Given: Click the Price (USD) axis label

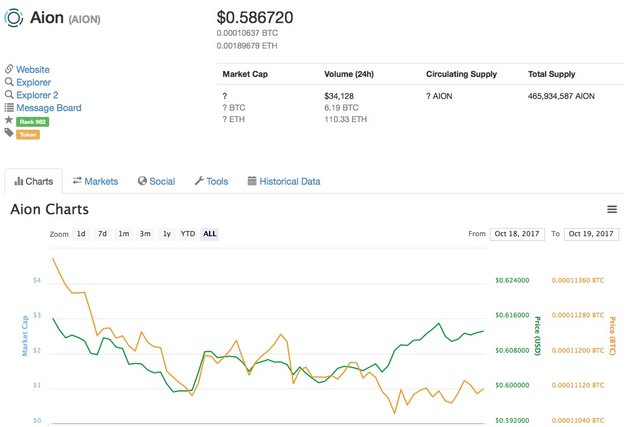Looking at the screenshot, I should pyautogui.click(x=538, y=336).
